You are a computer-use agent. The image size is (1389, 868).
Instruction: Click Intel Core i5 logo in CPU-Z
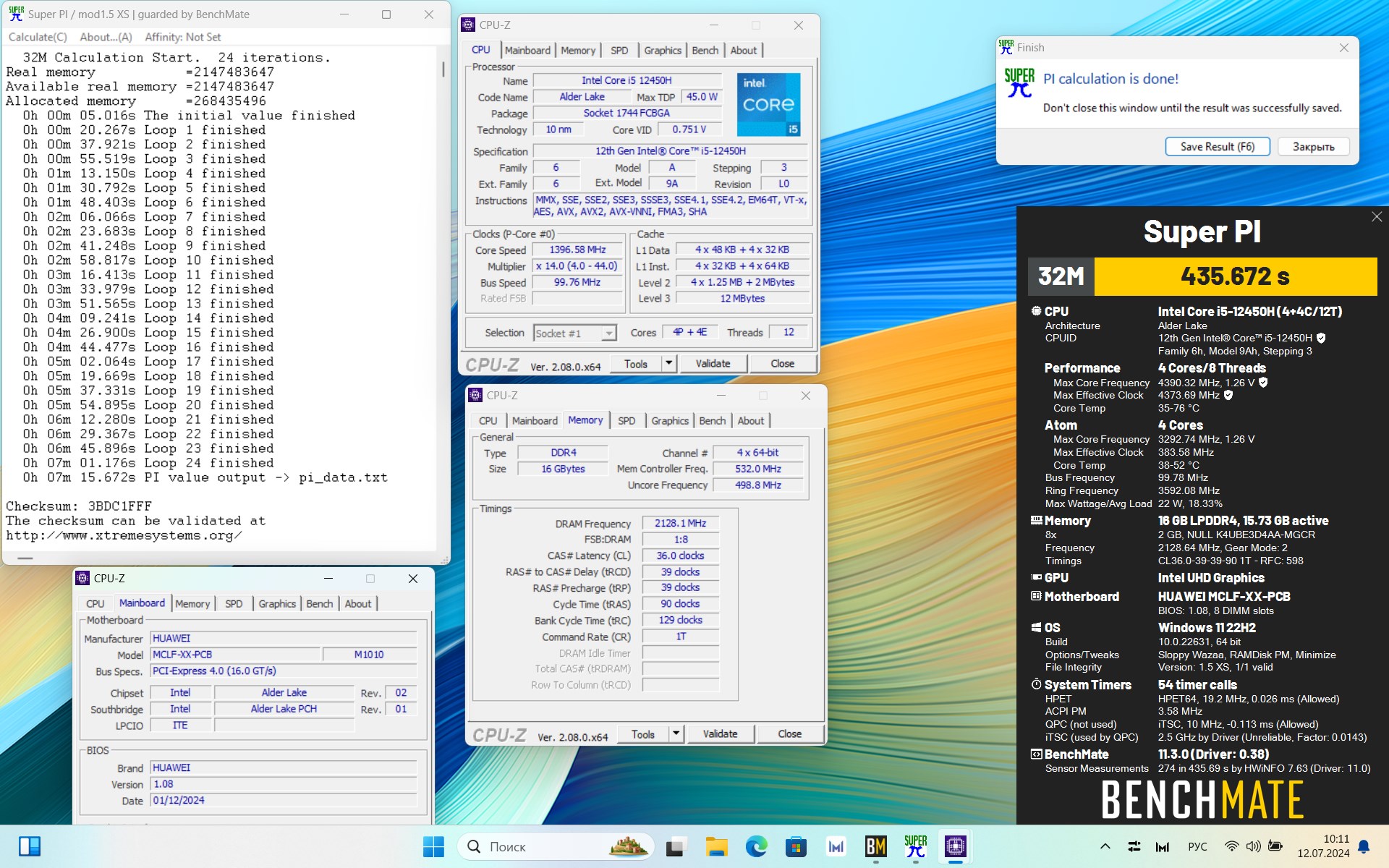click(x=768, y=104)
